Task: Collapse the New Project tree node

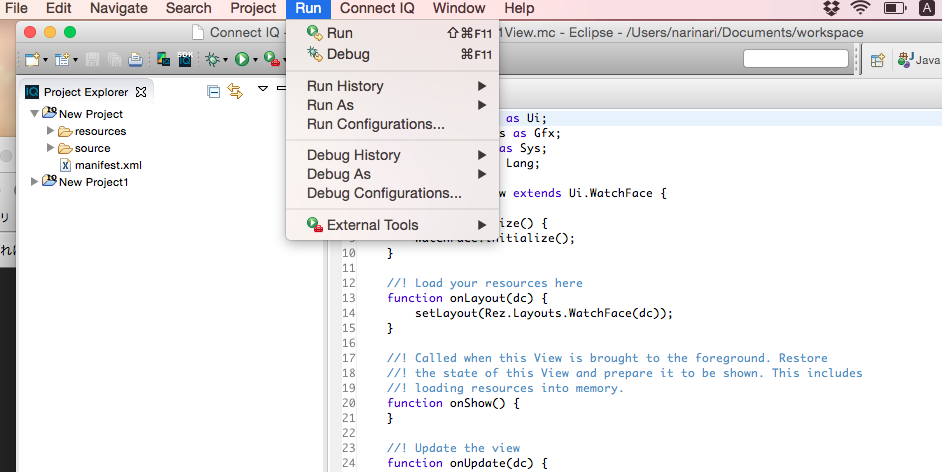Action: tap(34, 113)
